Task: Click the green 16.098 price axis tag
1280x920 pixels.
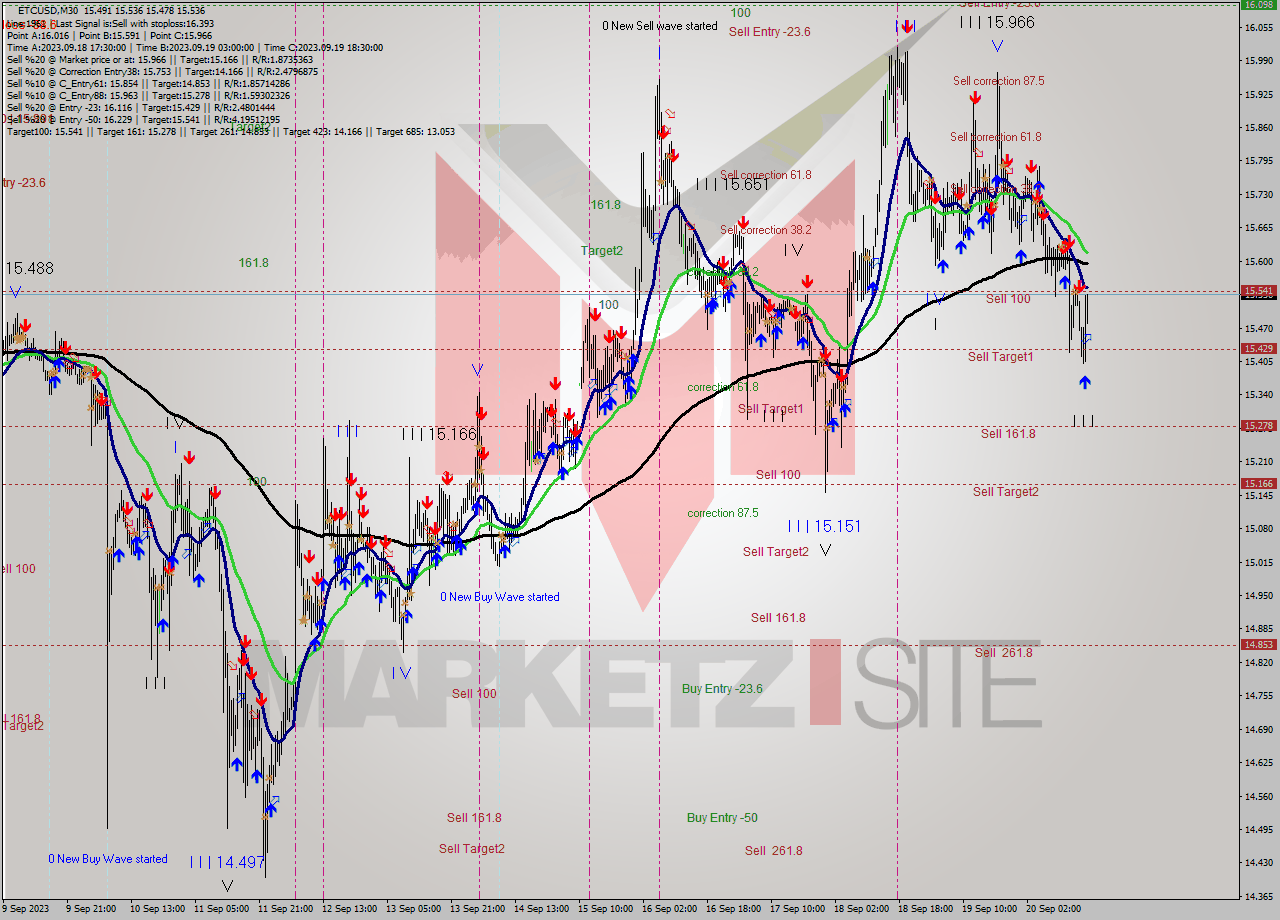Action: pyautogui.click(x=1257, y=4)
